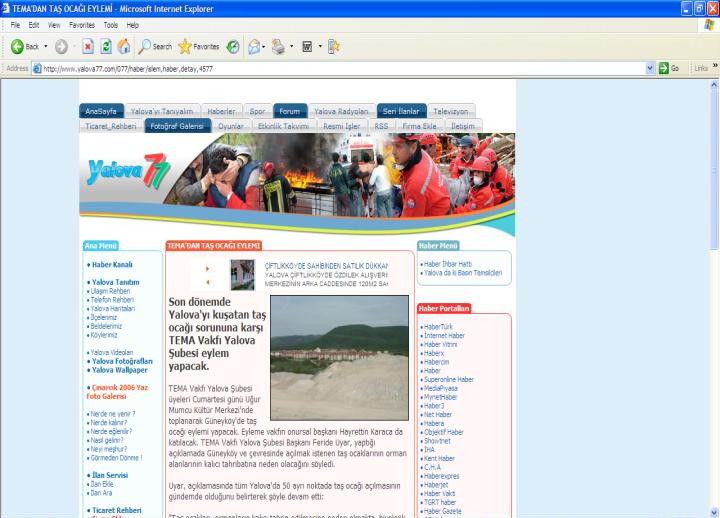Open the Superonline Haber link
The image size is (720, 518).
pyautogui.click(x=449, y=379)
